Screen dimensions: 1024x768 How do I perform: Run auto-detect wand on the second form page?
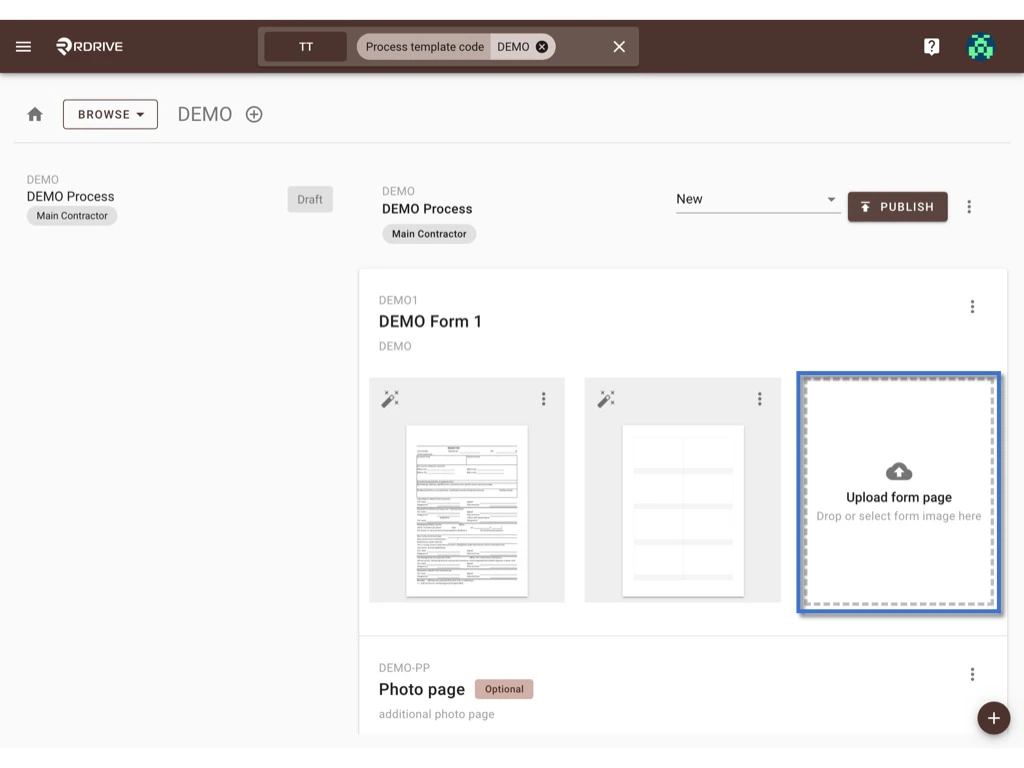606,398
